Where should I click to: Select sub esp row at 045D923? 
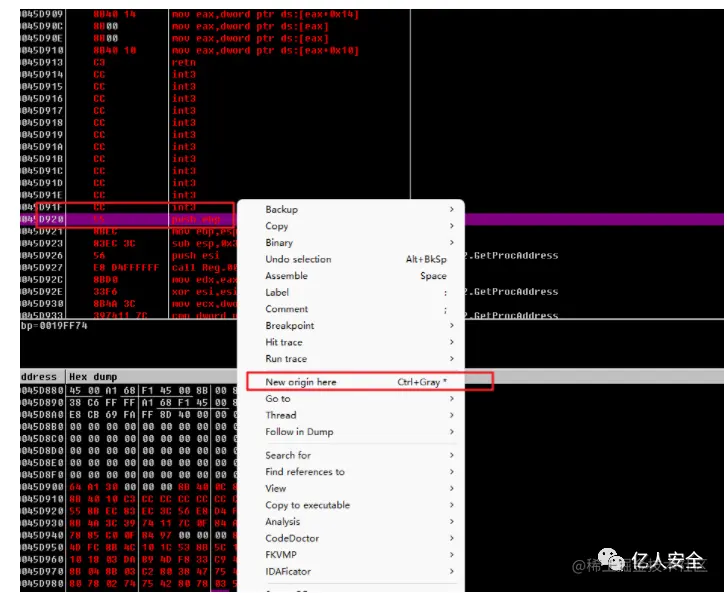[x=128, y=243]
